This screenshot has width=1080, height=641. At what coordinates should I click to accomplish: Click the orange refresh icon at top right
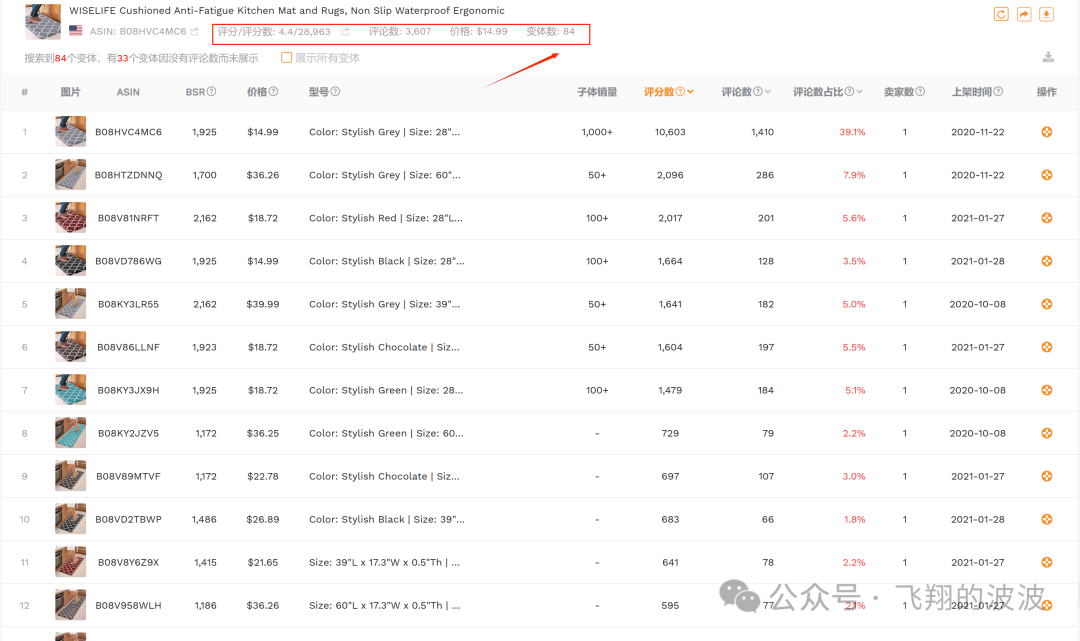coord(1001,14)
